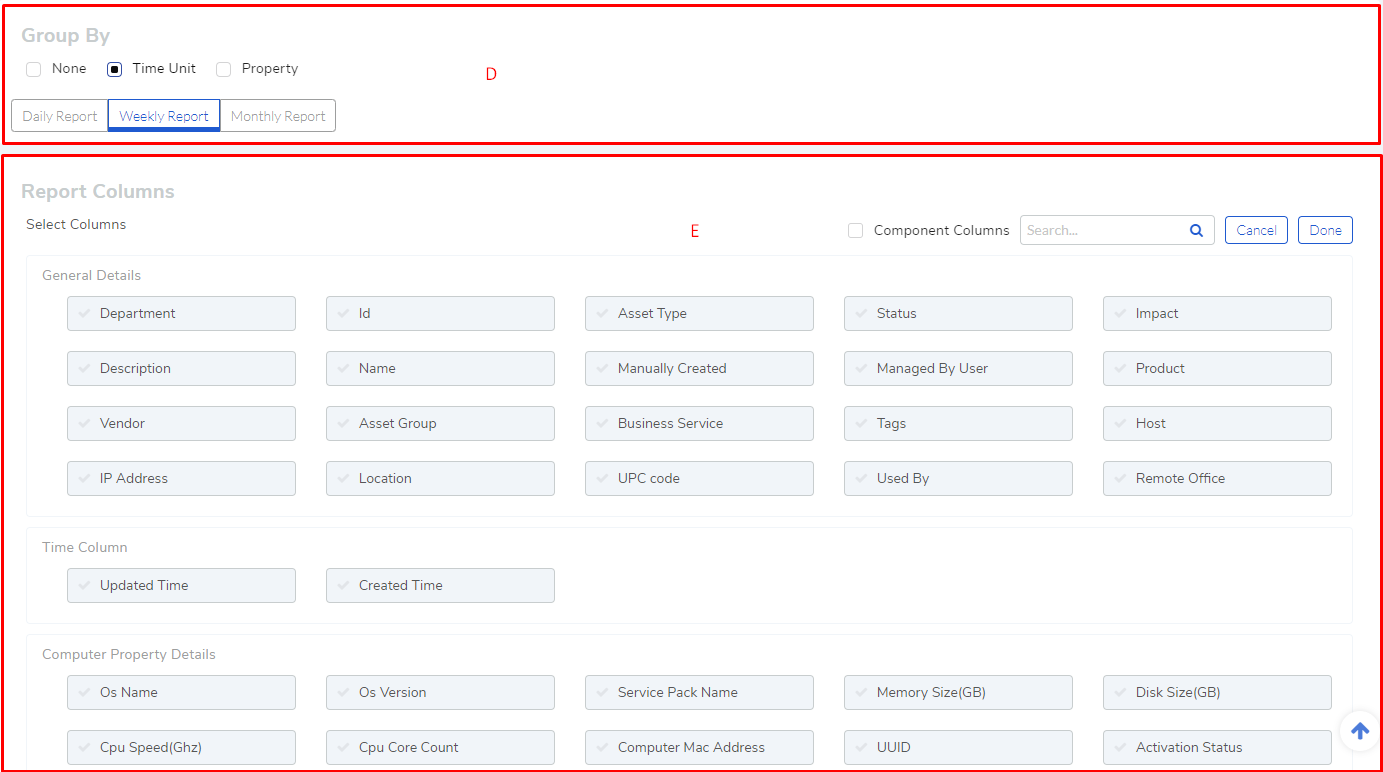Click the Select Columns label
Image resolution: width=1383 pixels, height=772 pixels.
point(76,224)
